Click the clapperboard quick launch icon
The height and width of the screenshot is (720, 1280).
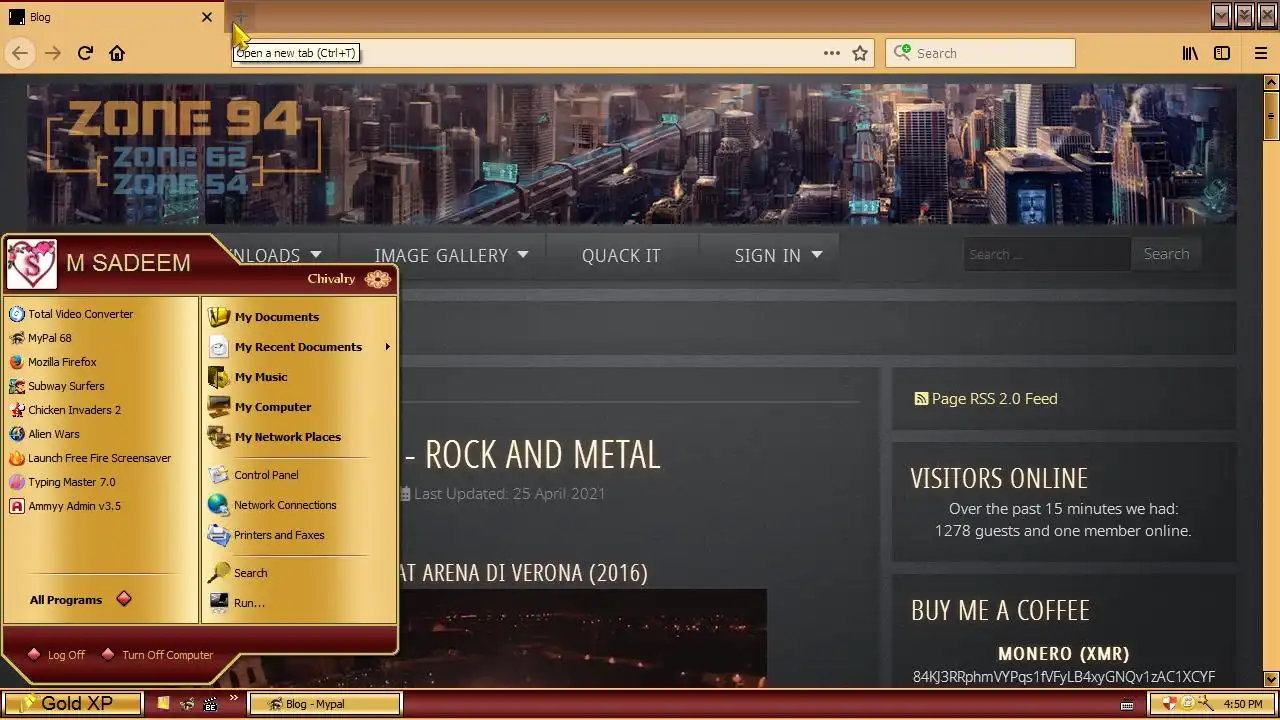210,704
